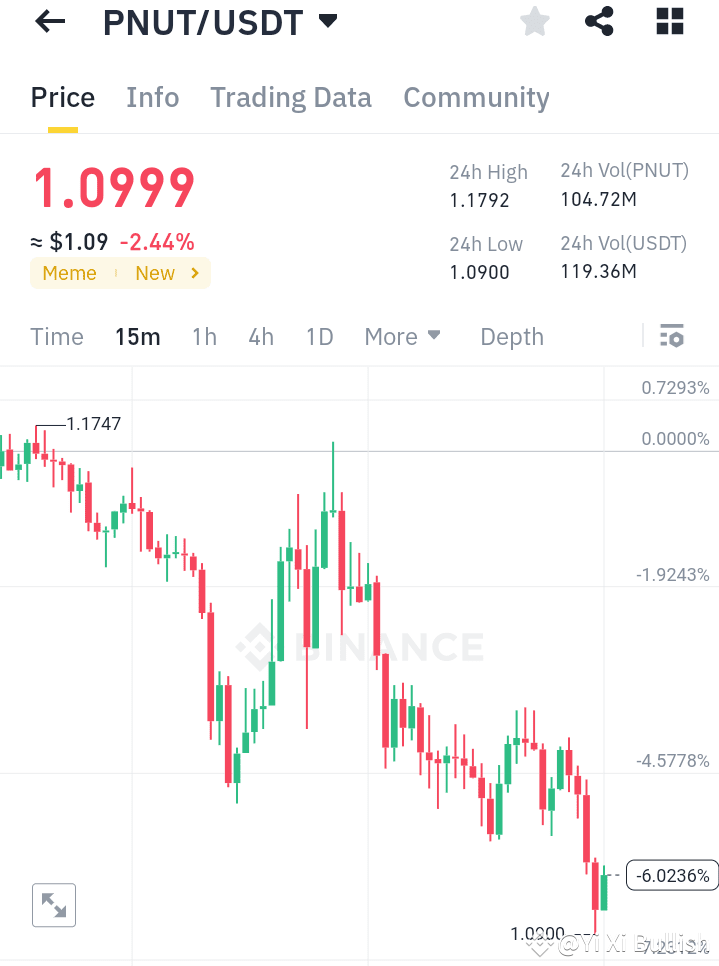Expand the chart using the fullscreen icon

(53, 905)
